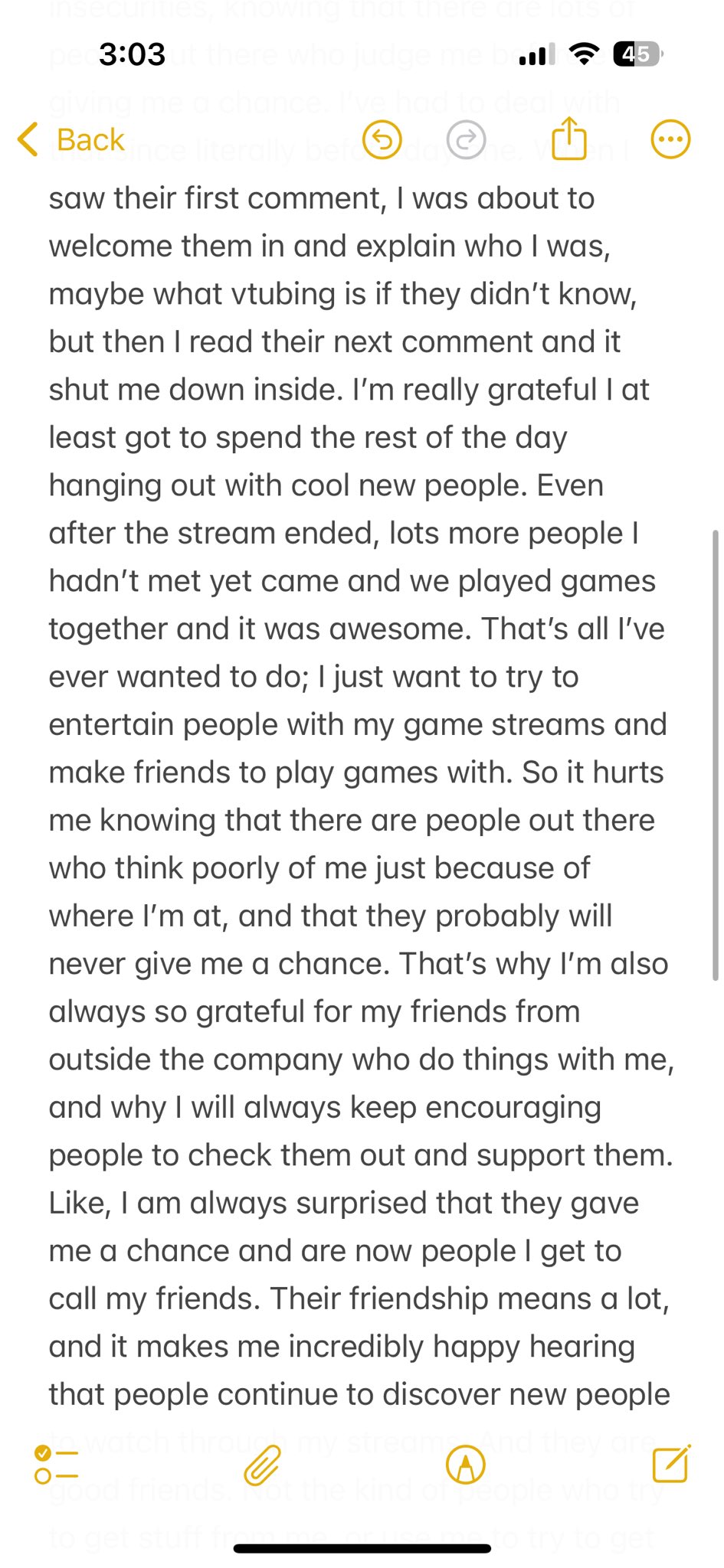Open the markup pen tool
Image resolution: width=724 pixels, height=1568 pixels.
[466, 1465]
